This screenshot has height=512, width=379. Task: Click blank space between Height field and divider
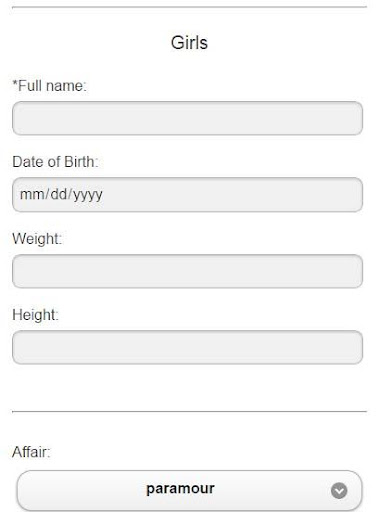coord(189,388)
